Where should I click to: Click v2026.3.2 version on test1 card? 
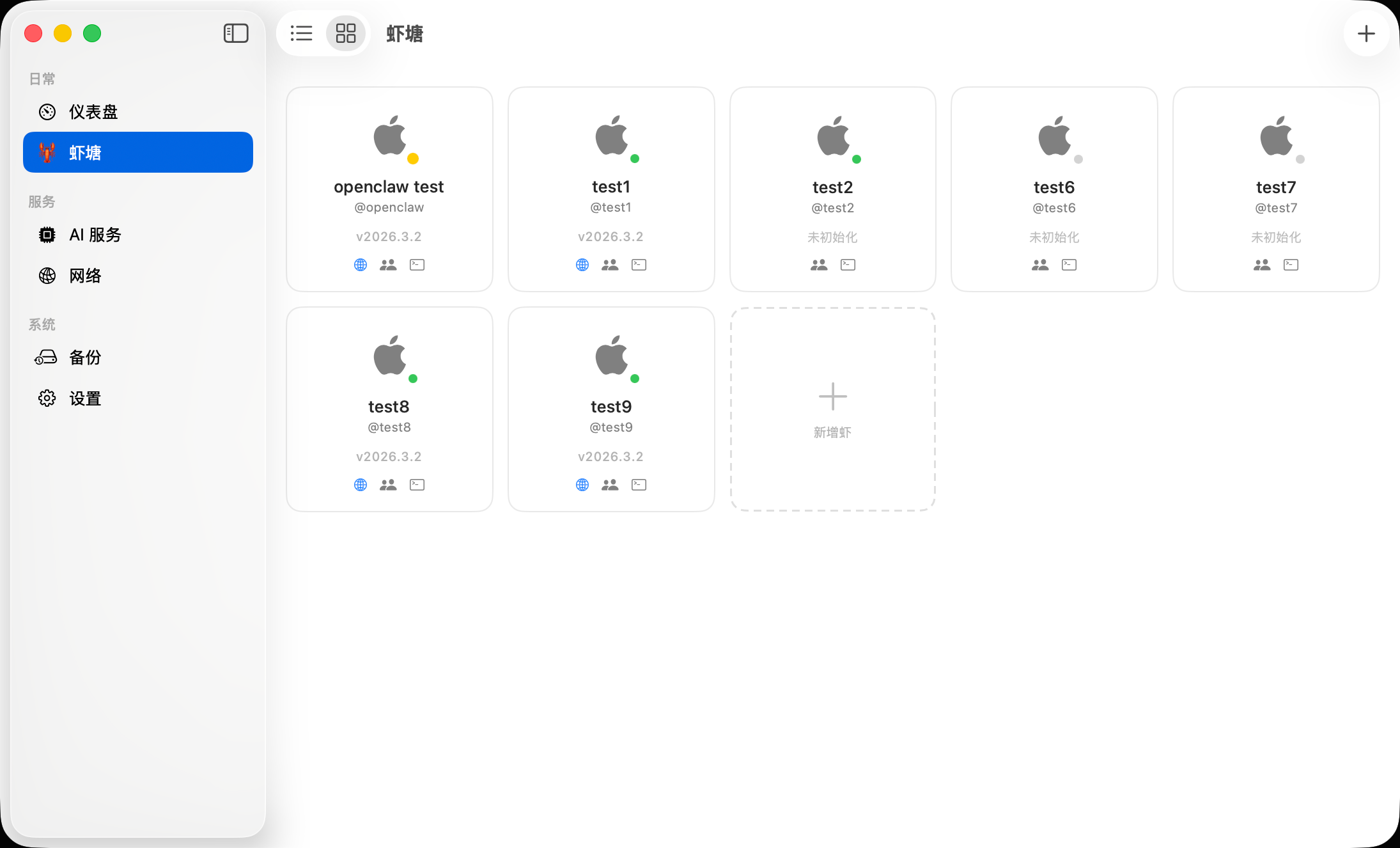coord(611,237)
